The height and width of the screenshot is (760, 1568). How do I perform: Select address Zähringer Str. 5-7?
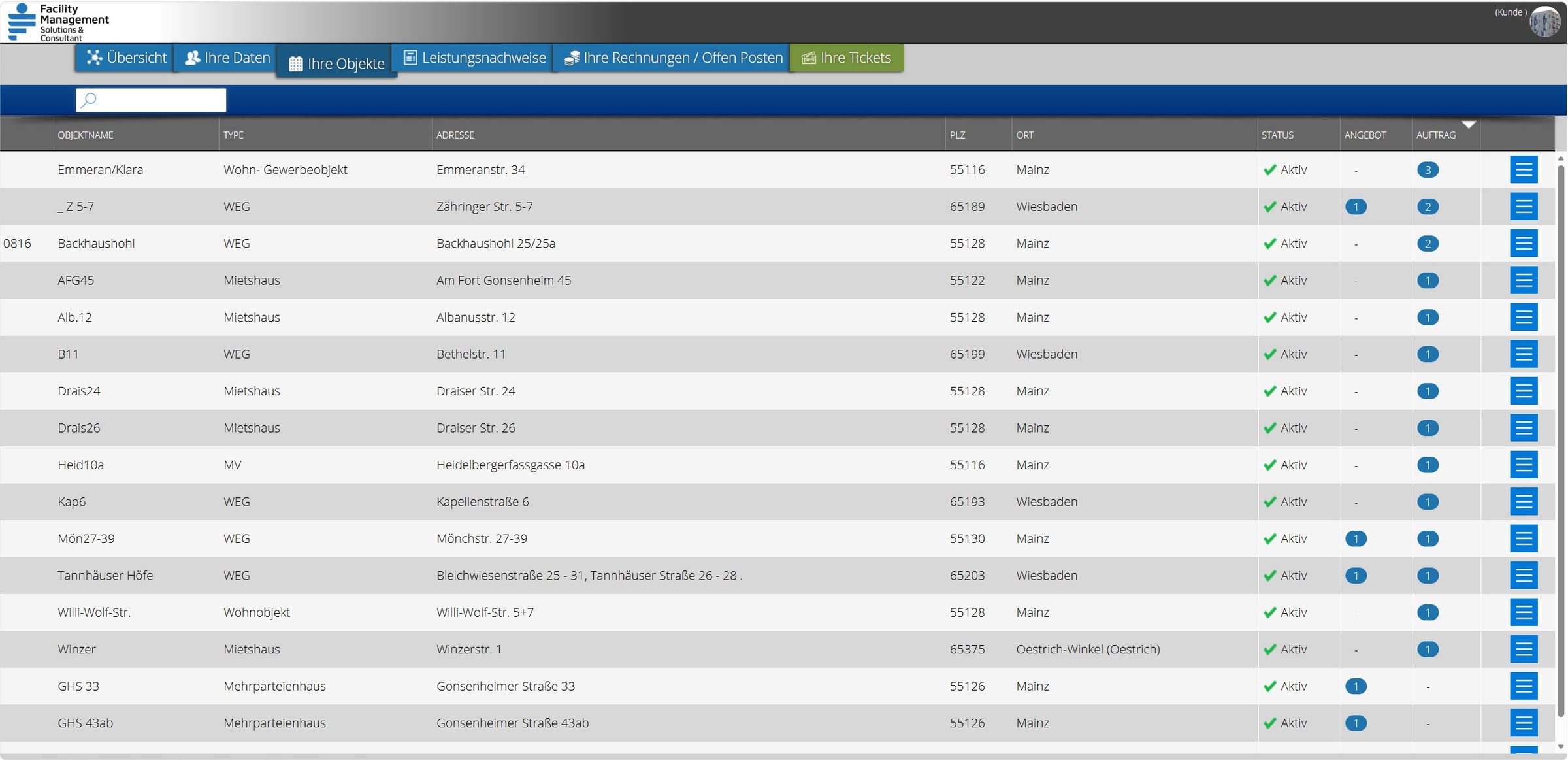click(x=484, y=207)
